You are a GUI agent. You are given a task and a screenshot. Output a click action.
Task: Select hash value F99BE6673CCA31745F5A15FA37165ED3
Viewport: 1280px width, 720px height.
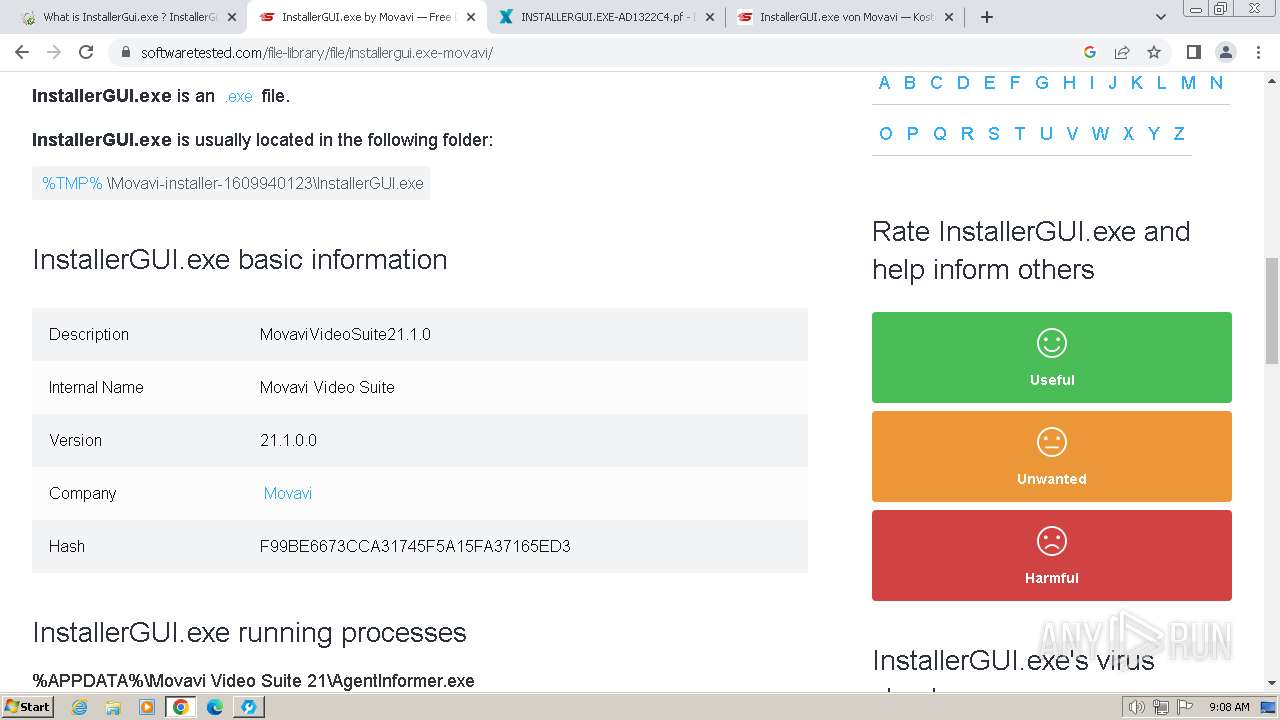click(x=415, y=546)
